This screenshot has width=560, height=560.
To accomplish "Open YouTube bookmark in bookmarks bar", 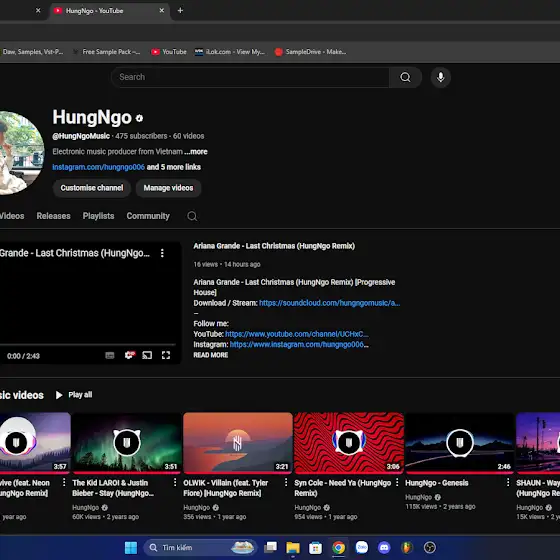I will point(169,52).
